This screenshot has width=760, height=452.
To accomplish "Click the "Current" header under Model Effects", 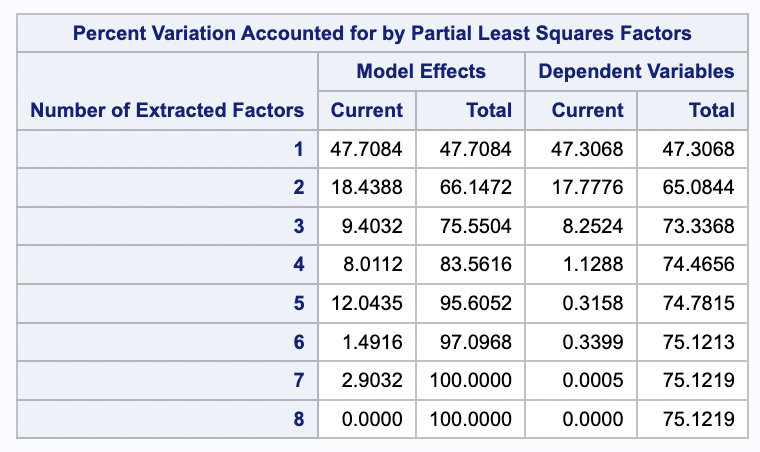I will tap(367, 110).
